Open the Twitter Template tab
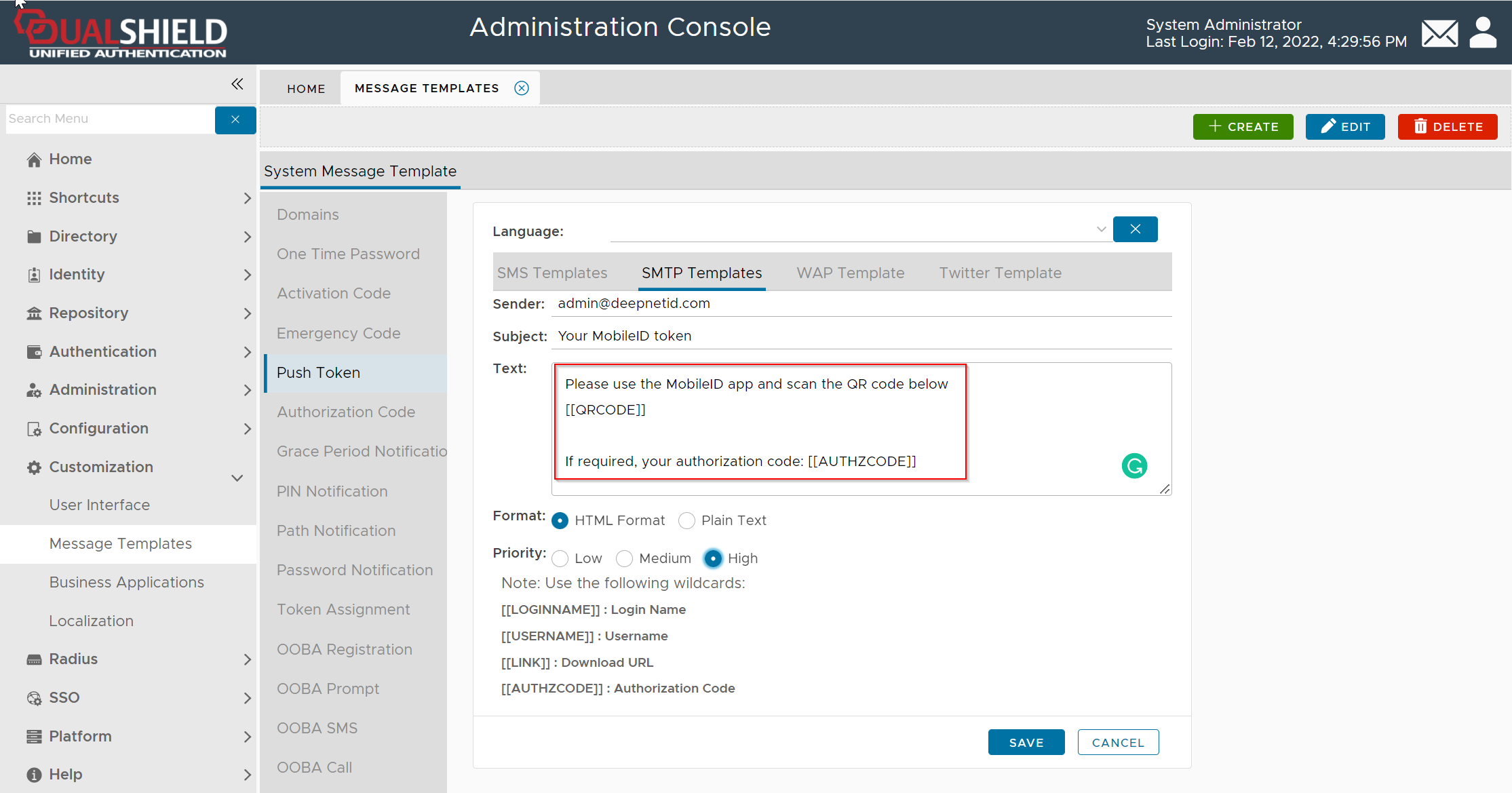Image resolution: width=1512 pixels, height=793 pixels. (1000, 273)
